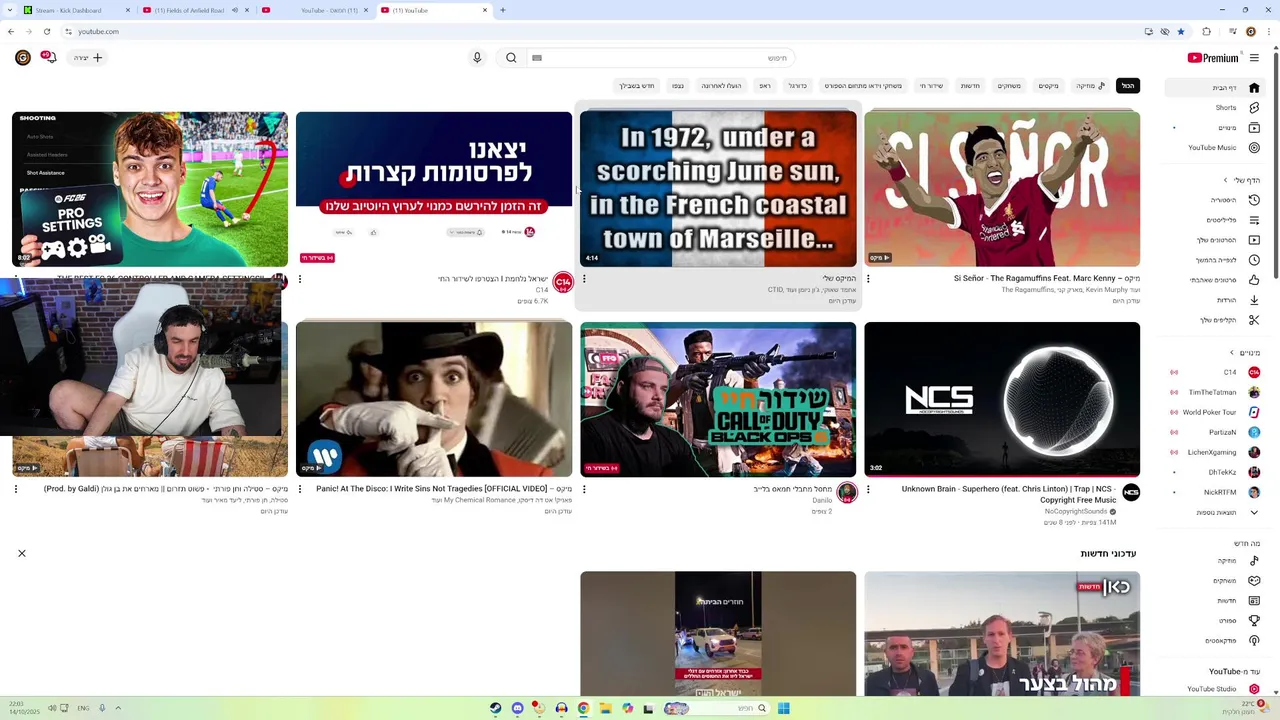The width and height of the screenshot is (1280, 720).
Task: Select the 'משחקים' filter chip
Action: point(1009,86)
